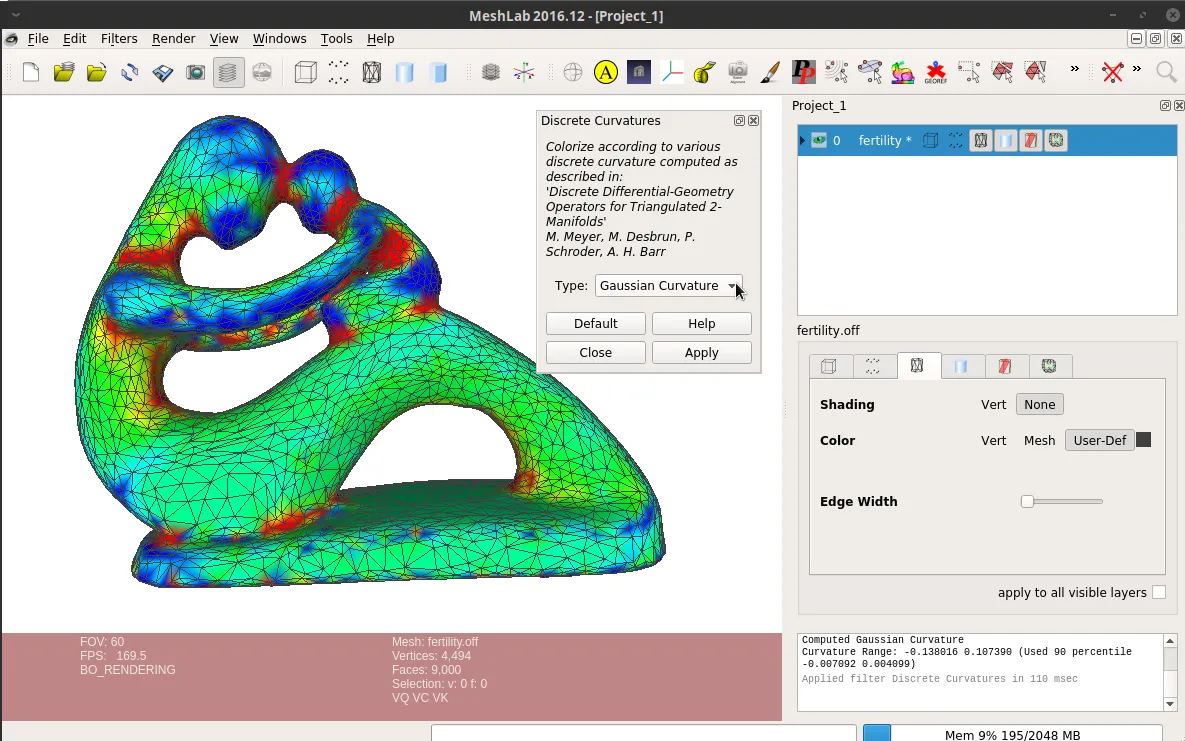This screenshot has height=741, width=1185.
Task: Open the Help menu
Action: 380,39
